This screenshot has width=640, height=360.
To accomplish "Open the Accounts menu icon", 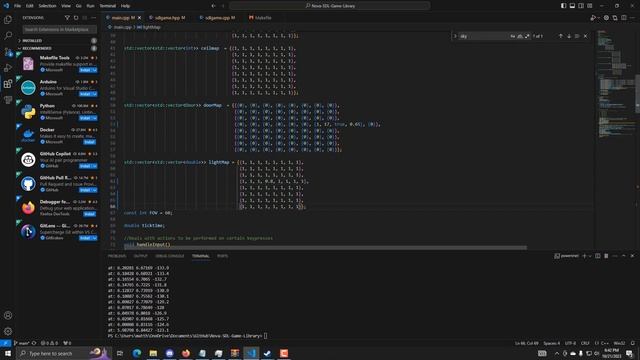I will [x=8, y=315].
